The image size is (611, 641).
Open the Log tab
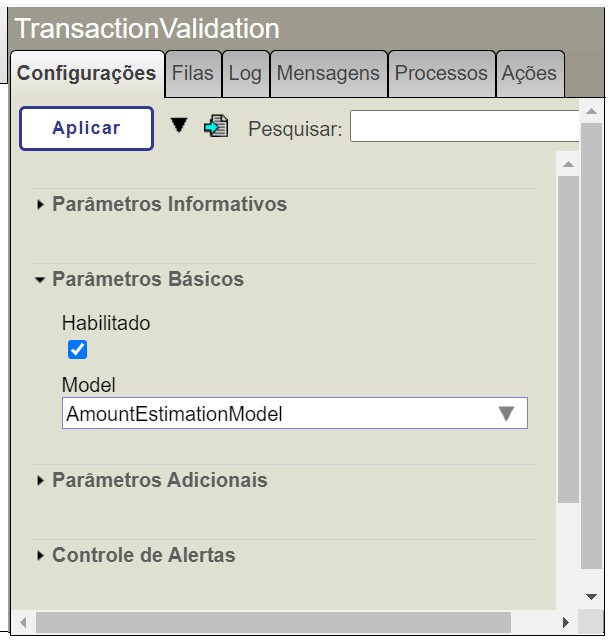tap(245, 73)
